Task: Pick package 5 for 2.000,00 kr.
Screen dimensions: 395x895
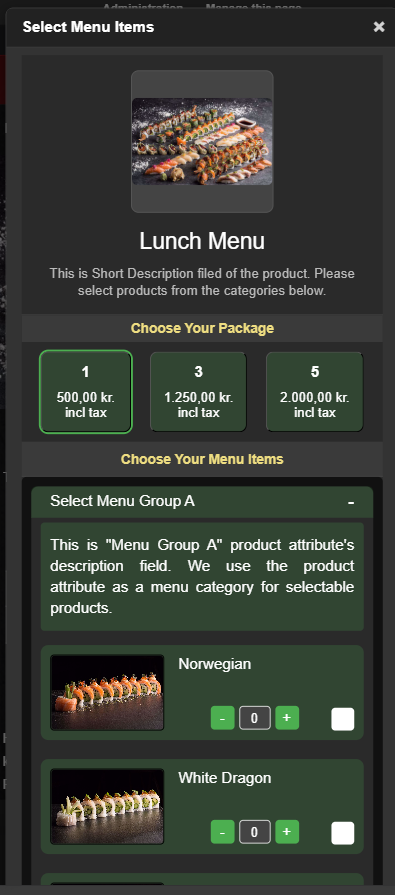Action: (315, 392)
